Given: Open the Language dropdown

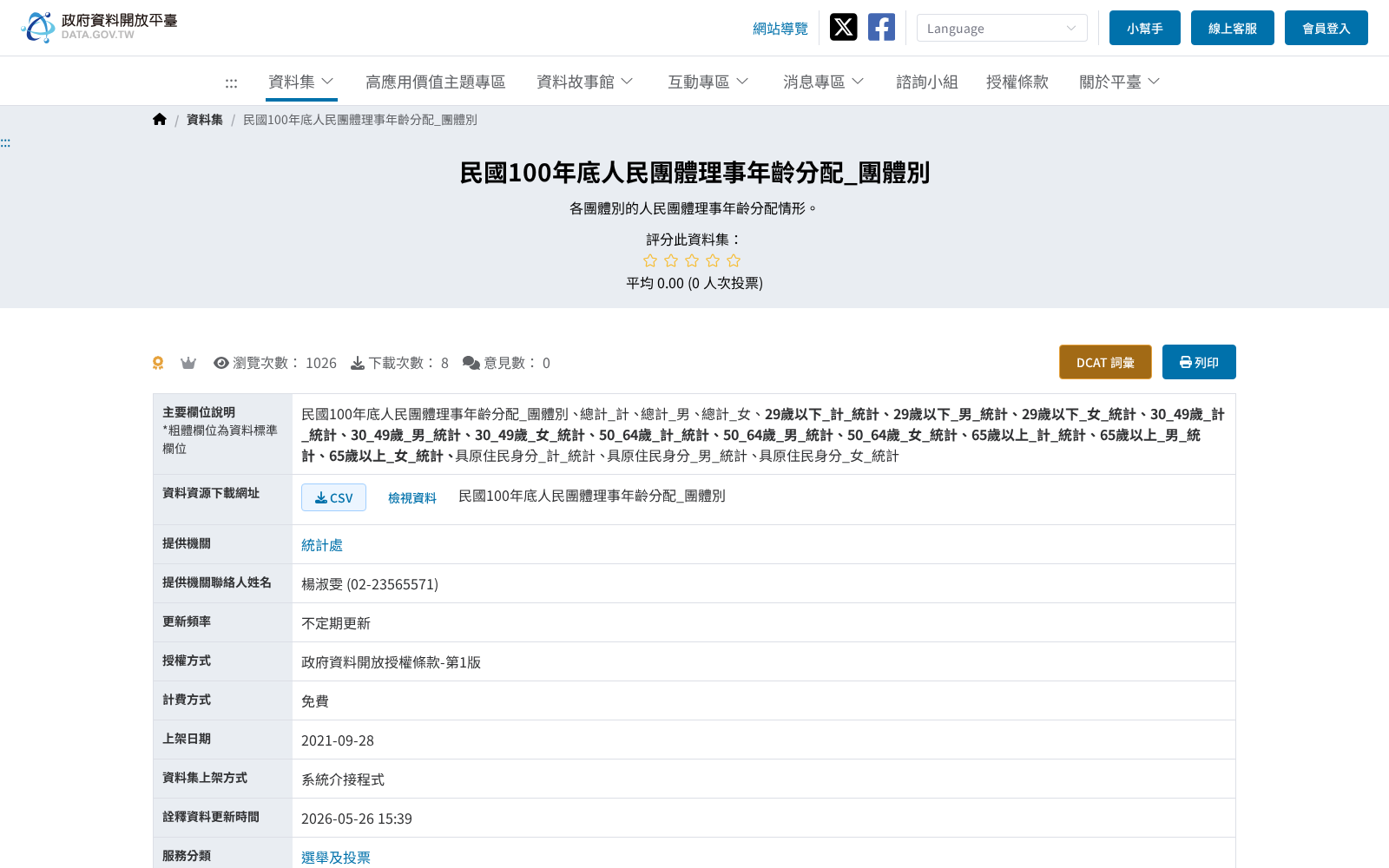Looking at the screenshot, I should click(x=1002, y=28).
